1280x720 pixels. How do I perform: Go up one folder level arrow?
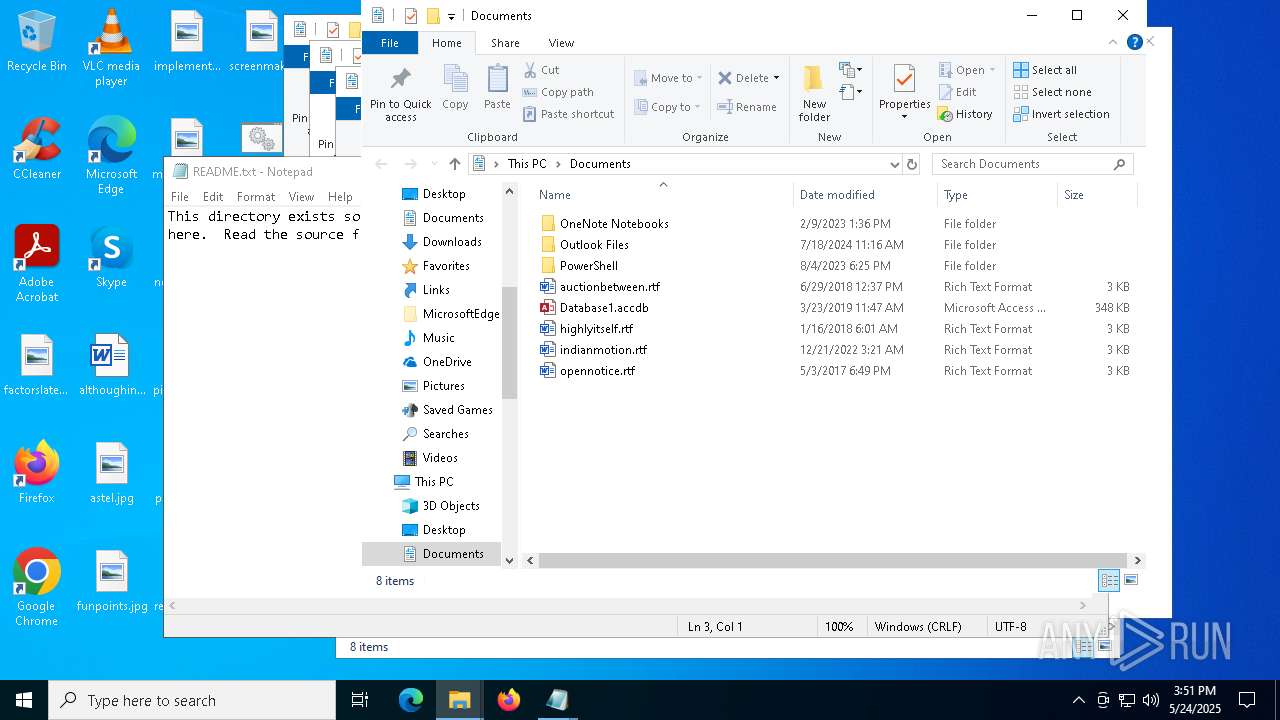click(x=455, y=164)
